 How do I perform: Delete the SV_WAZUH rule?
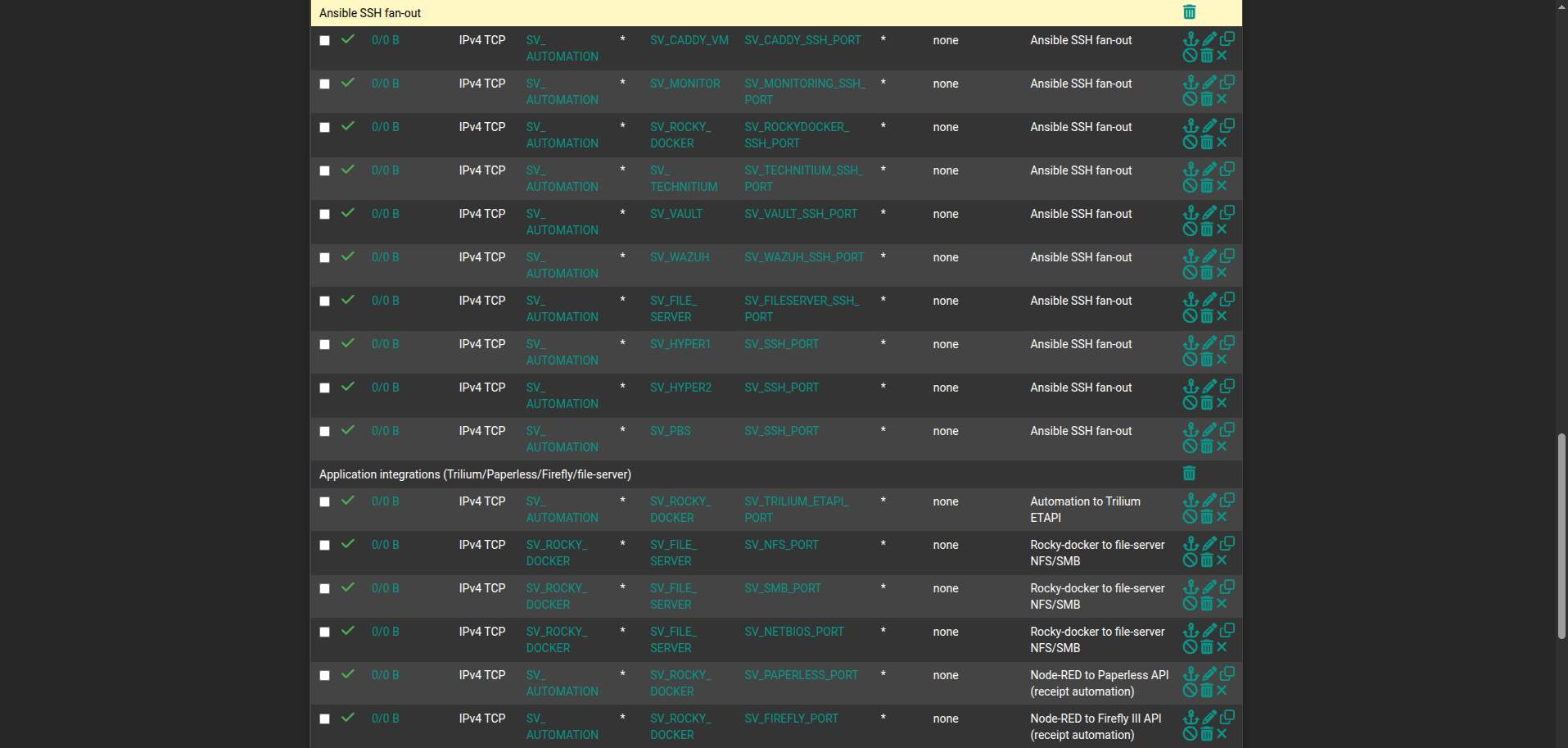(x=1207, y=273)
